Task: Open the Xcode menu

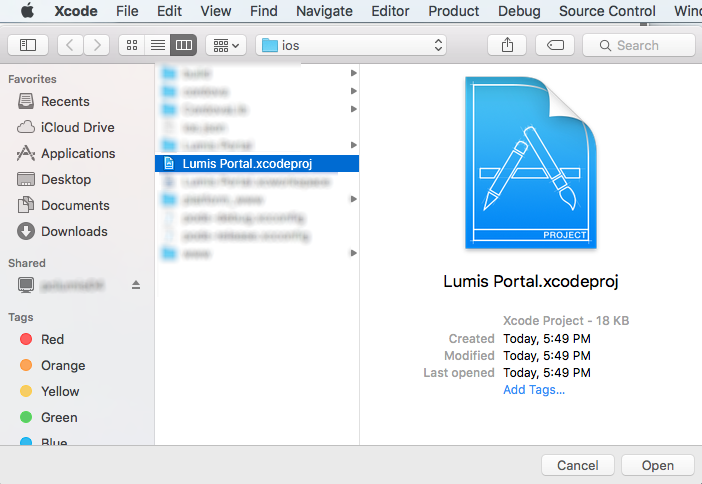Action: (76, 11)
